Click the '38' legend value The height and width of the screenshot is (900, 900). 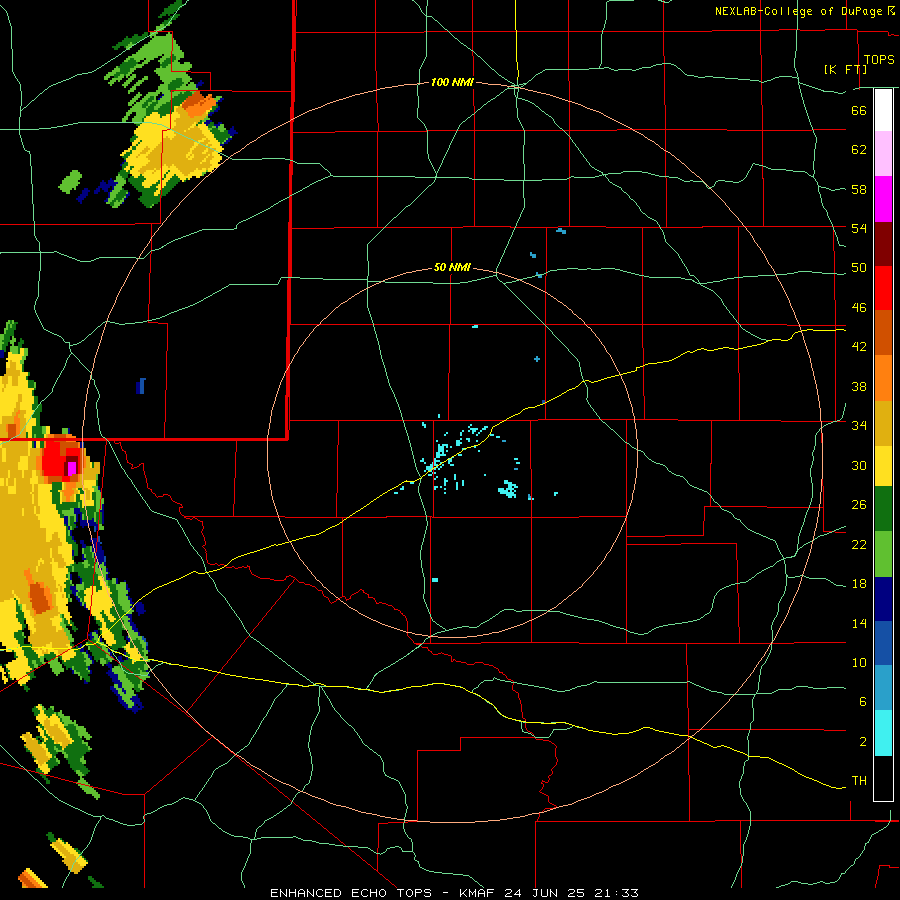click(x=859, y=386)
